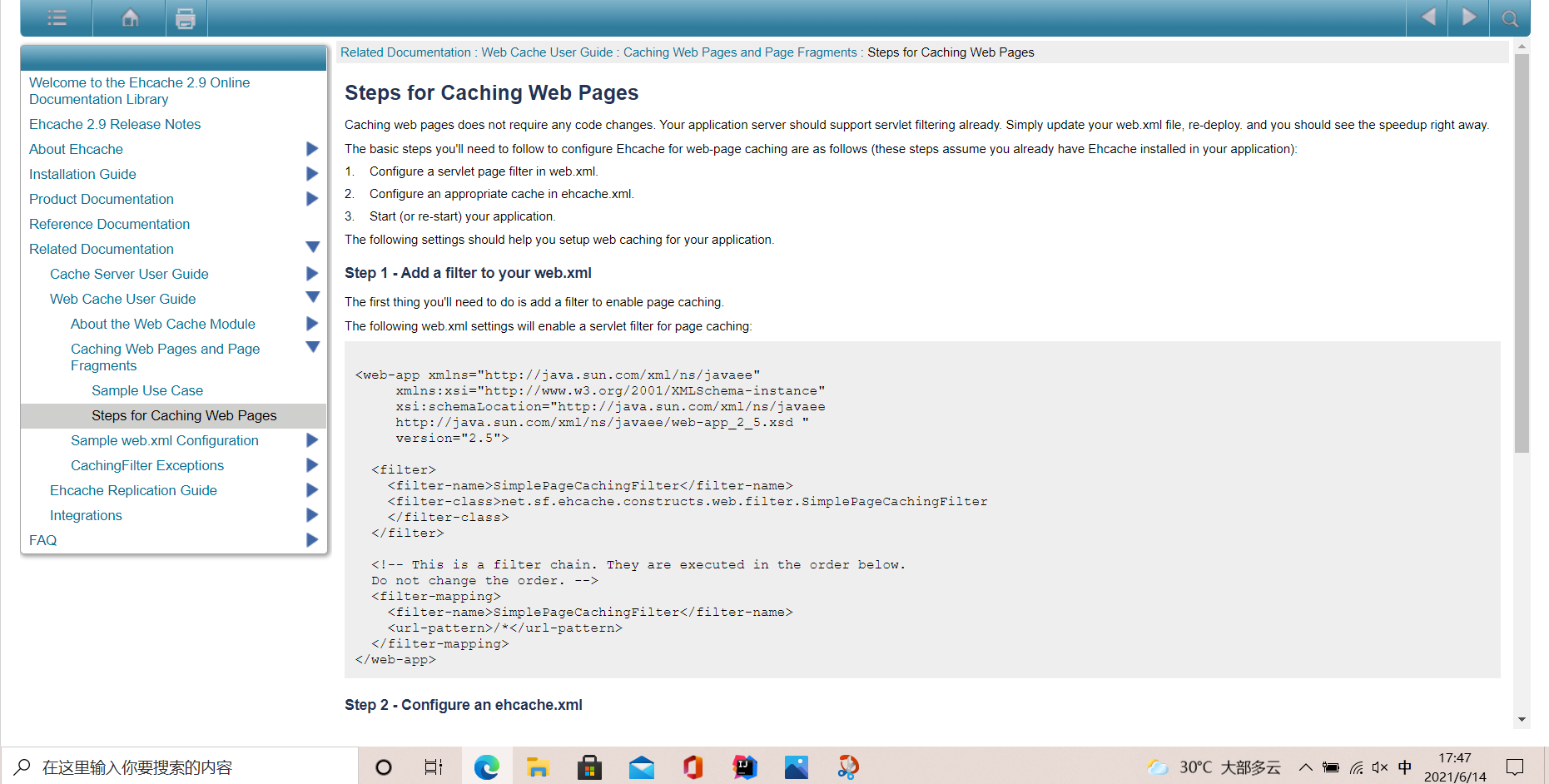Click the page vertical scrollbar thumb

point(1522,253)
